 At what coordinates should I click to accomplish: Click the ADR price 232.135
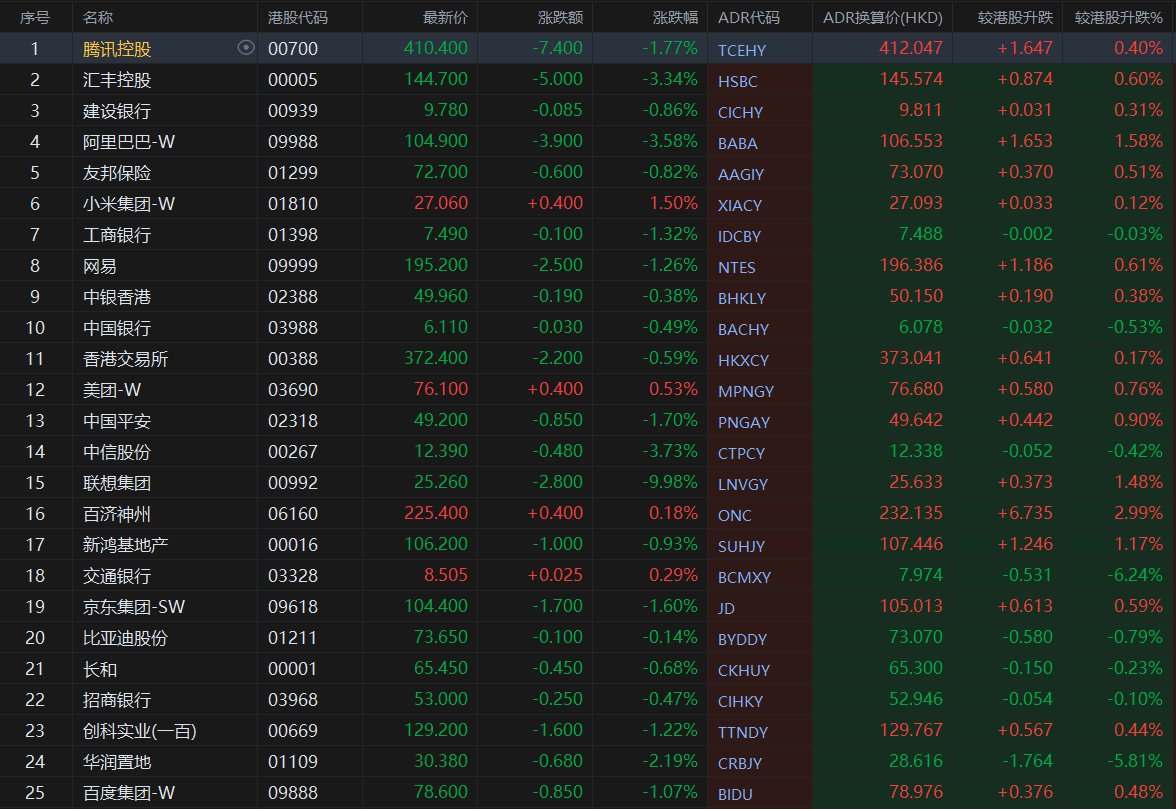[x=910, y=514]
